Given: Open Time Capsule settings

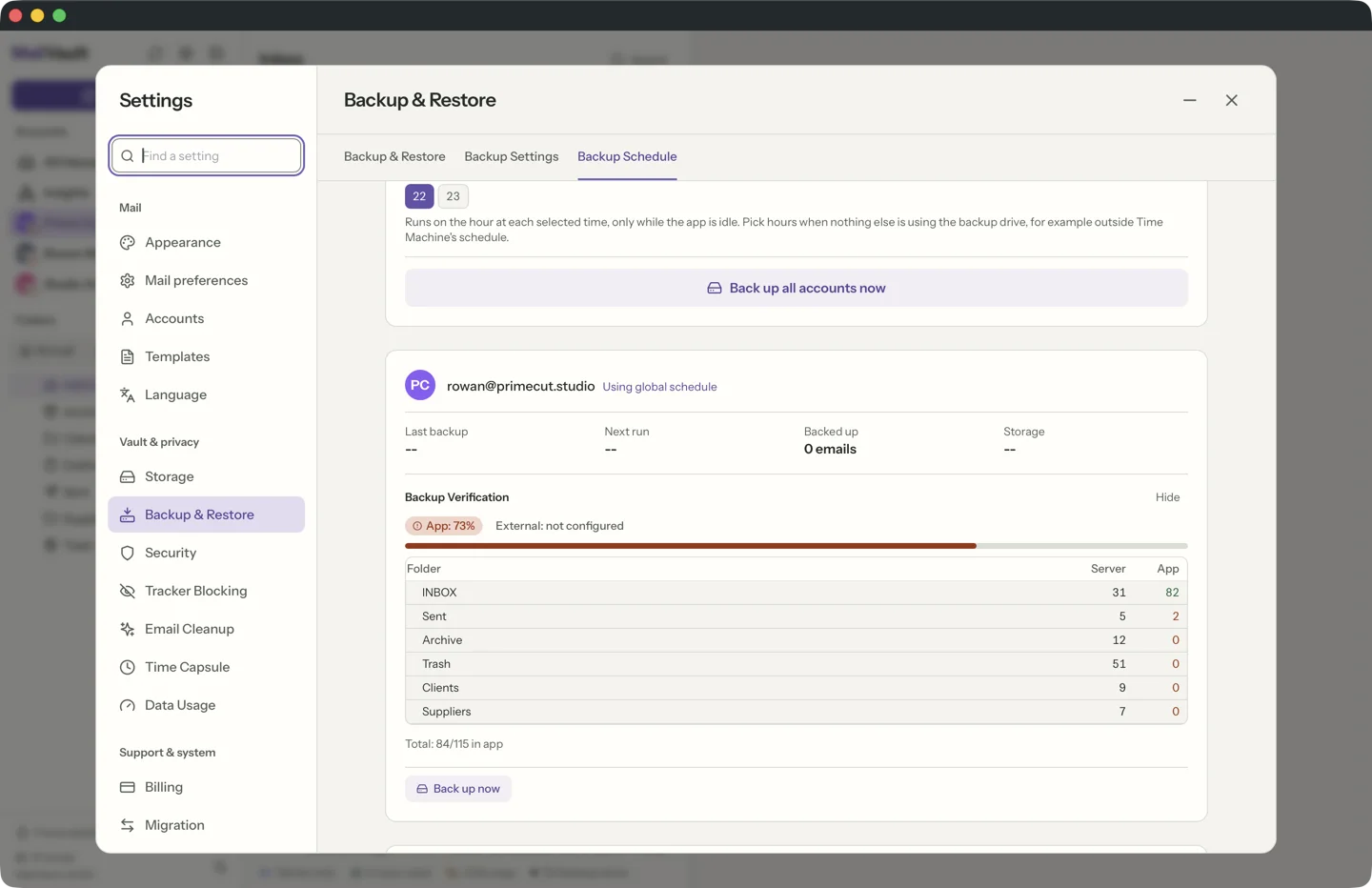Looking at the screenshot, I should point(207,668).
